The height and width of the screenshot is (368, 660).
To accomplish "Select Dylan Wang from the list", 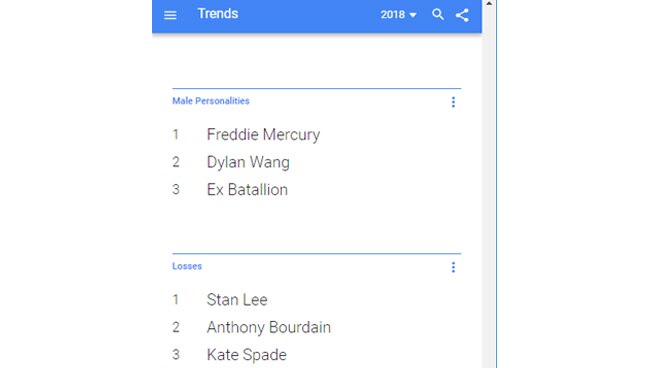I will click(248, 162).
